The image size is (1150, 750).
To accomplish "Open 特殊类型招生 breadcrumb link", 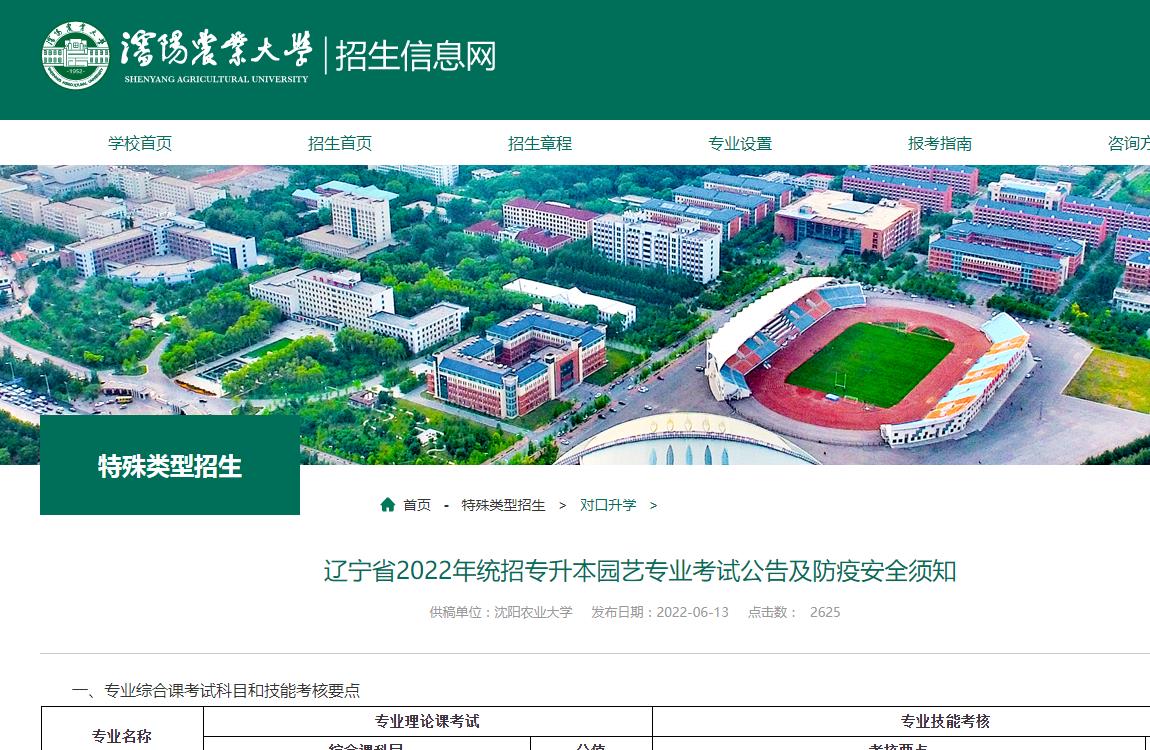I will pyautogui.click(x=503, y=505).
